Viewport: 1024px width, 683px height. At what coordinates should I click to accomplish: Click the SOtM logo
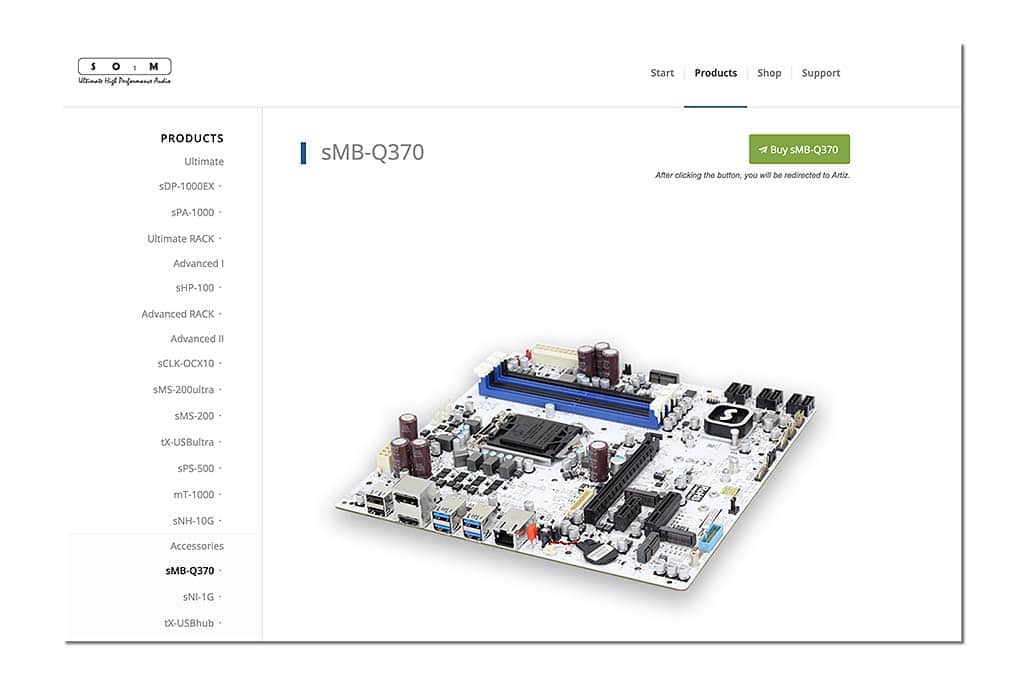coord(125,71)
